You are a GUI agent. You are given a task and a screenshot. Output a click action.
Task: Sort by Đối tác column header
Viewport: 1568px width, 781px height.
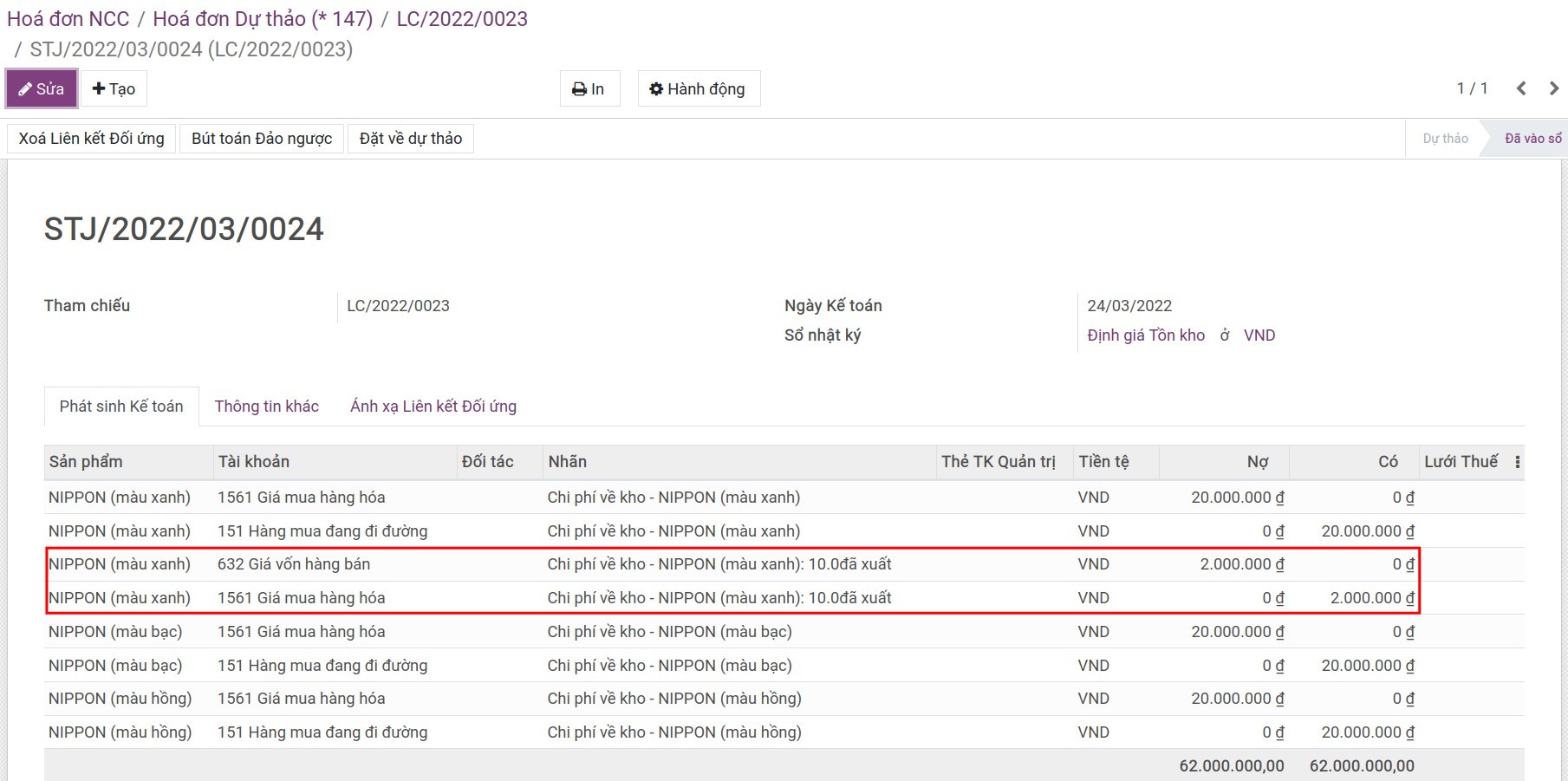coord(499,462)
